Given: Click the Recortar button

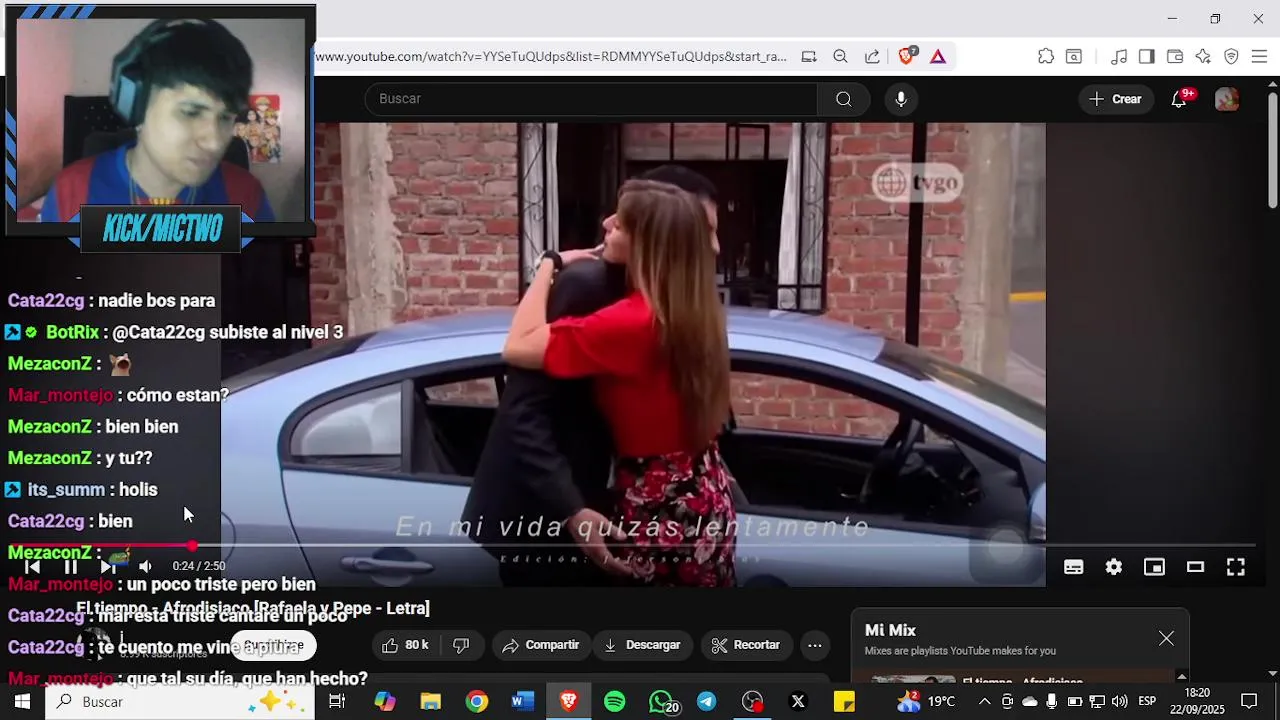Looking at the screenshot, I should coord(746,645).
